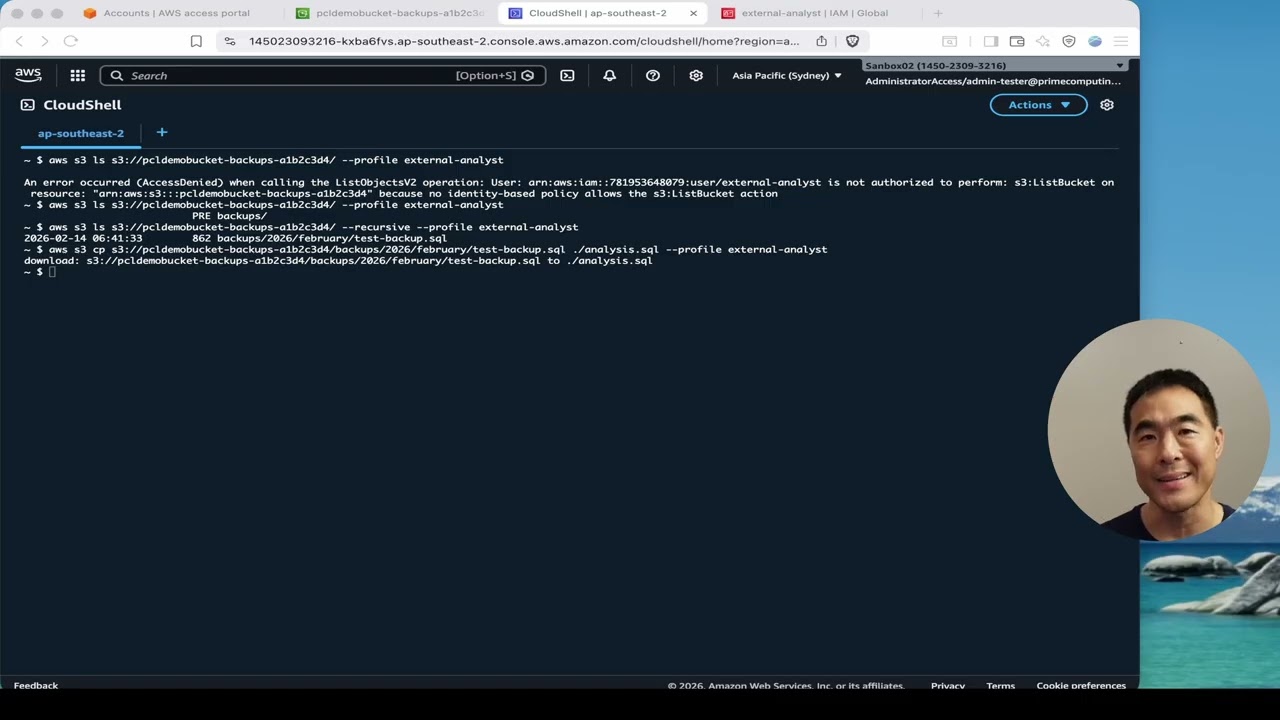Open the Terms link in footer
This screenshot has width=1280, height=720.
(x=1000, y=685)
